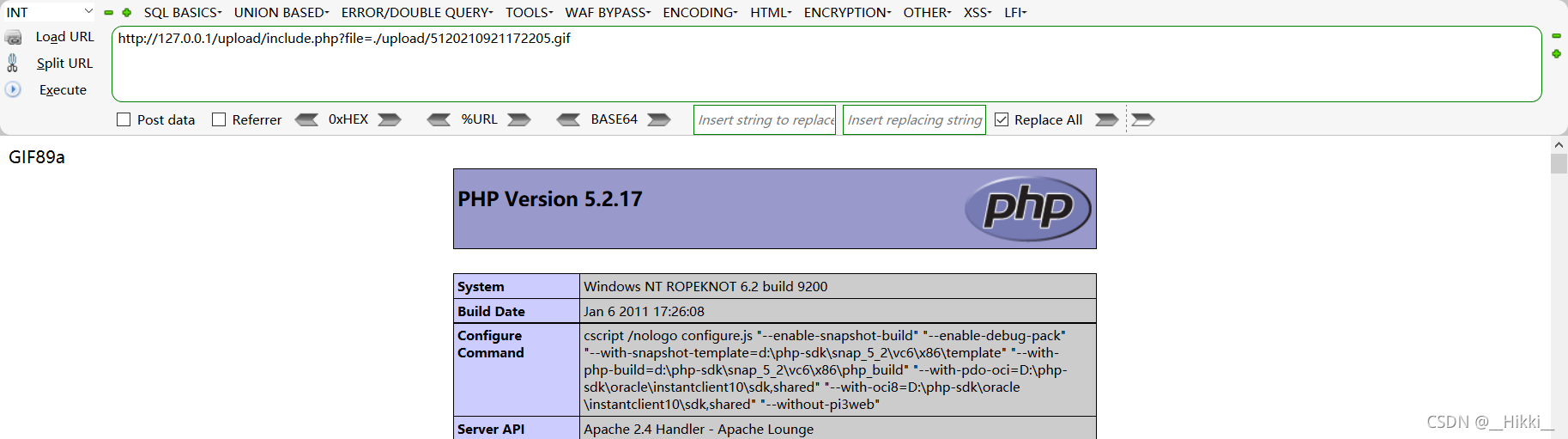This screenshot has height=439, width=1568.
Task: Open ERROR/DOUBLE QUERY menu
Action: point(417,12)
